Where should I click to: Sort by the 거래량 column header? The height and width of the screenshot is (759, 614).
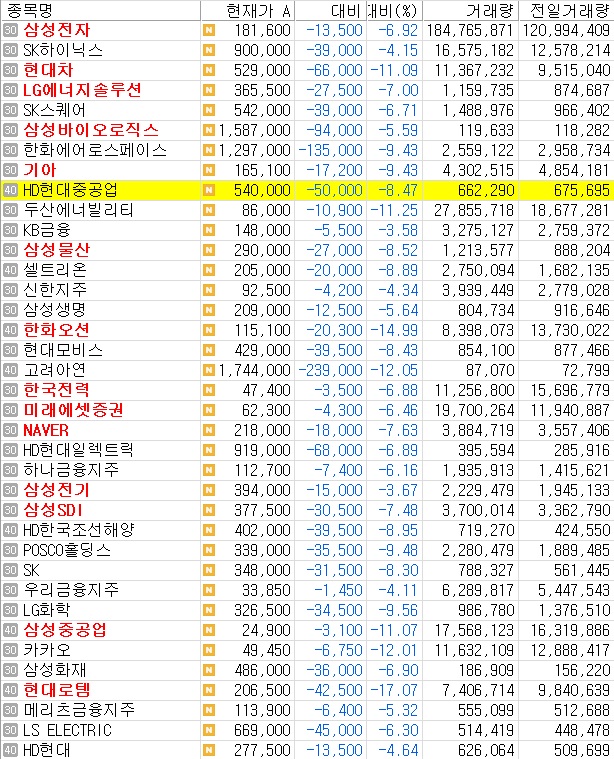tap(471, 10)
